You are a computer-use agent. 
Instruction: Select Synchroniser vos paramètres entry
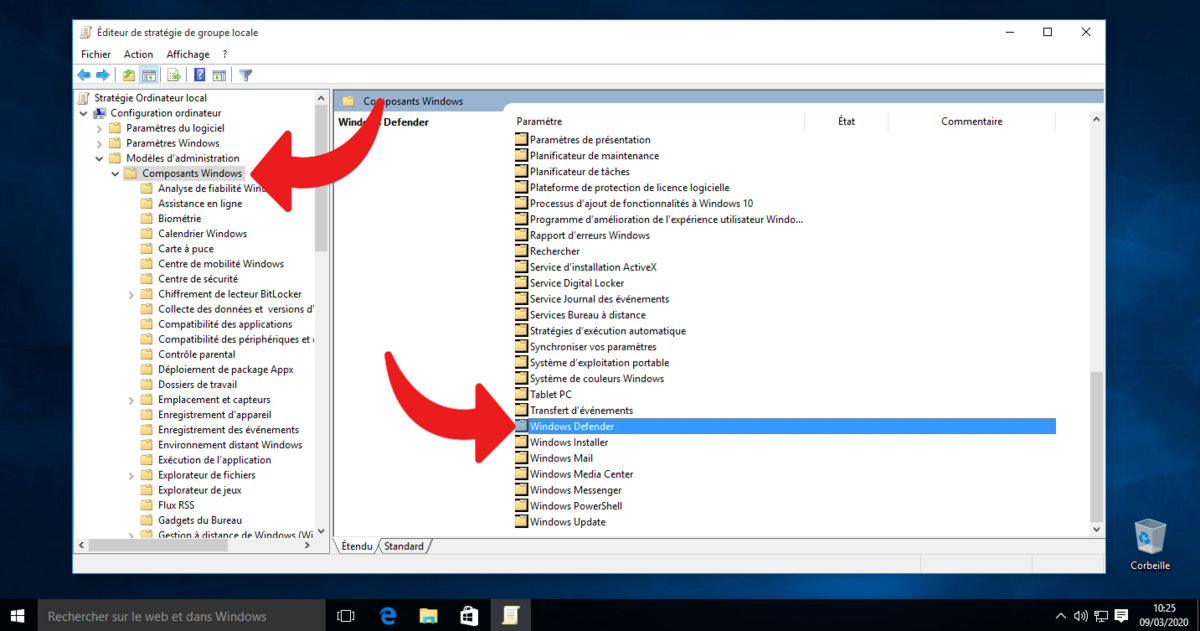[x=594, y=346]
